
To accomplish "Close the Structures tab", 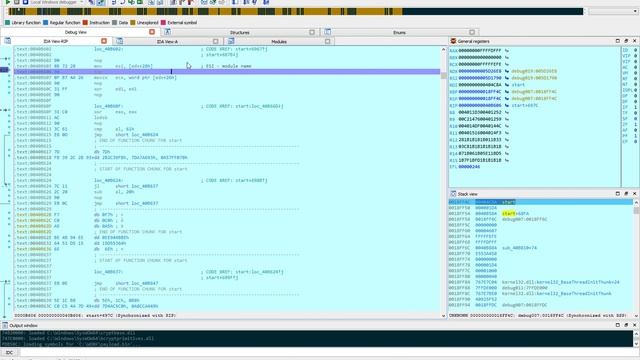I will [x=312, y=32].
